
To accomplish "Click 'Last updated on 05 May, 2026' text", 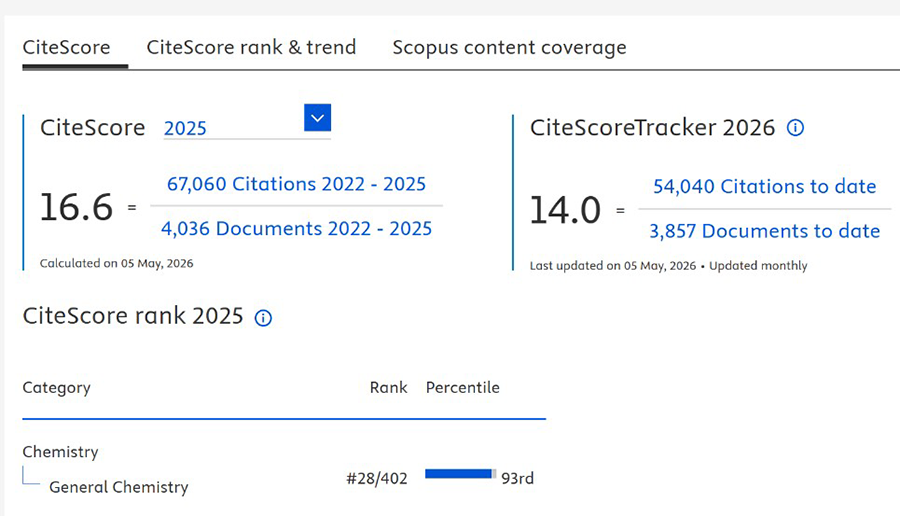I will (x=612, y=266).
